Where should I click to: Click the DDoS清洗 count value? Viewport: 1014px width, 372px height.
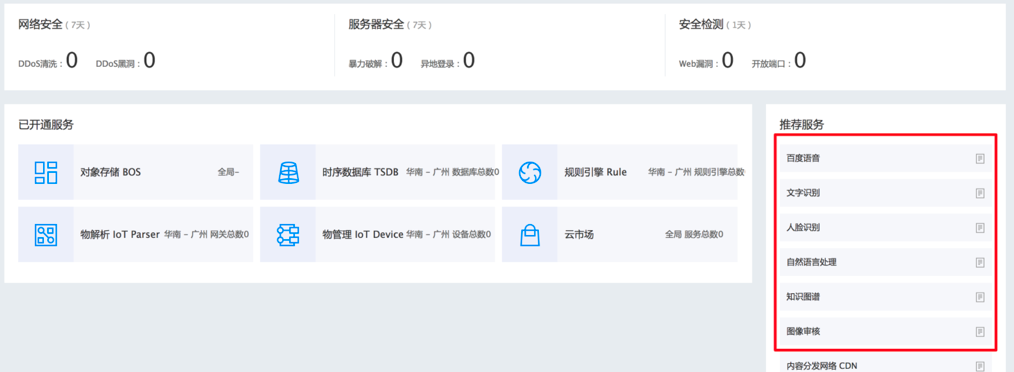click(71, 61)
